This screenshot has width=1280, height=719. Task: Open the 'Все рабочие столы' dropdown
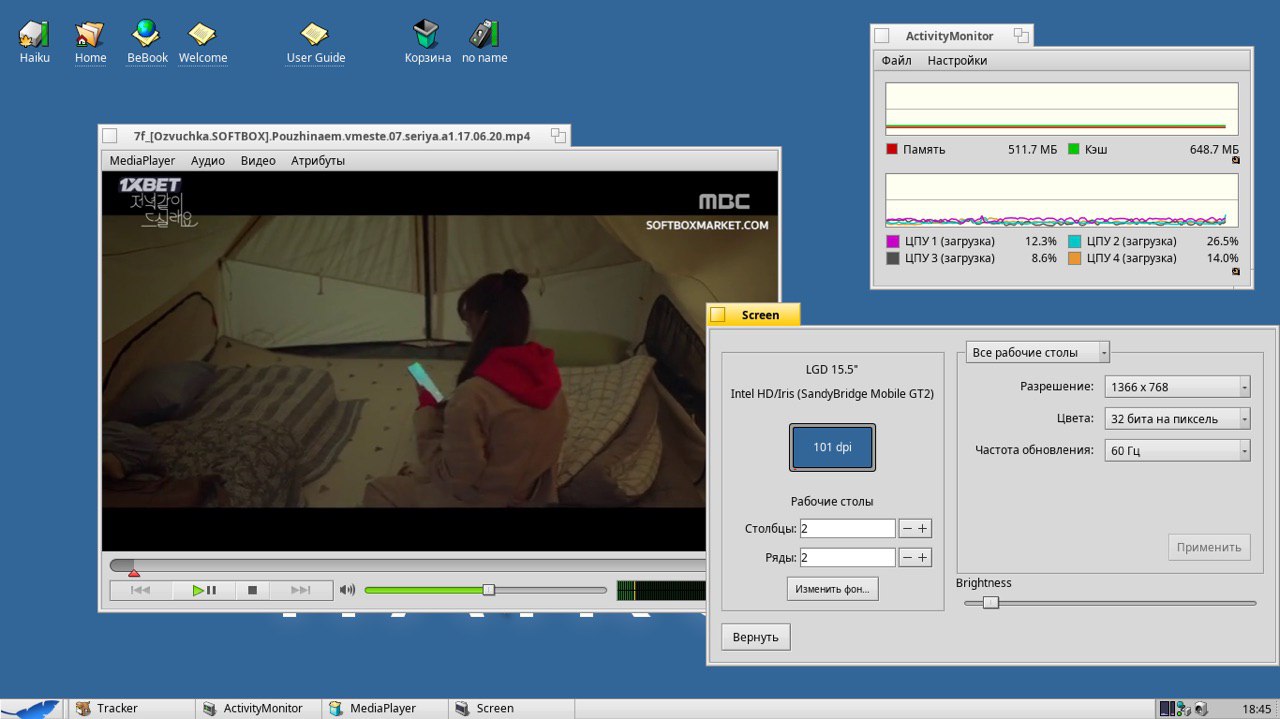click(x=1038, y=352)
